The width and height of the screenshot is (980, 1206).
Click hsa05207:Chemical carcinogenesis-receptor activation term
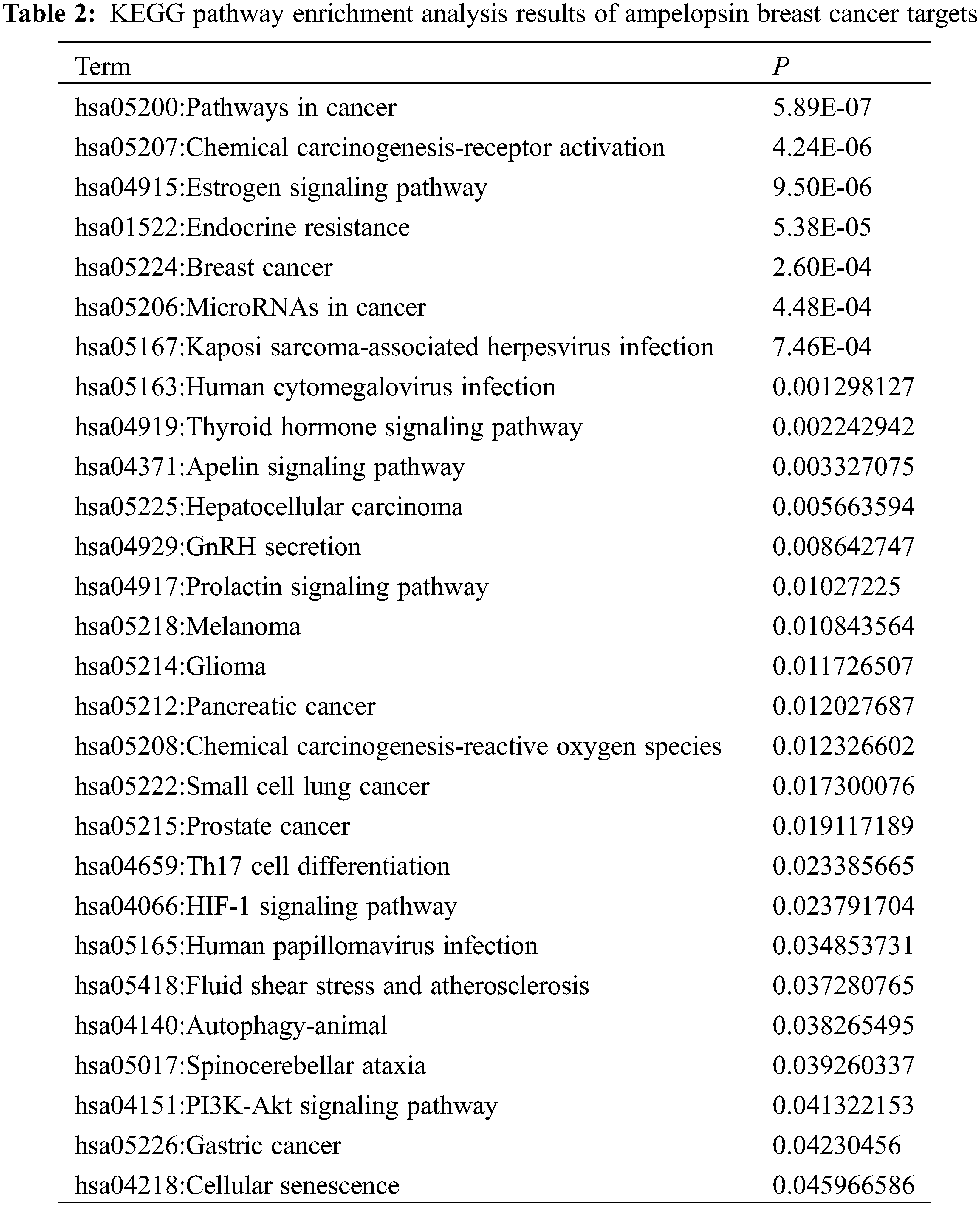click(x=370, y=147)
